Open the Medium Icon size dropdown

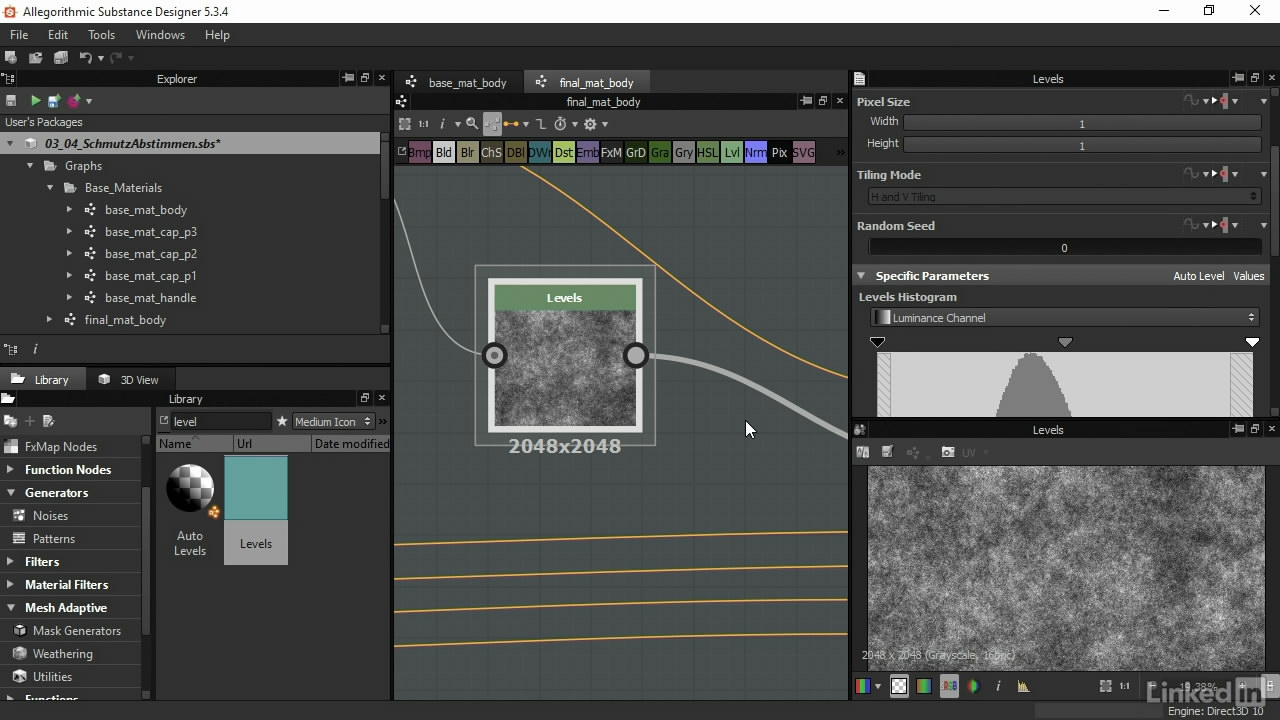point(333,422)
